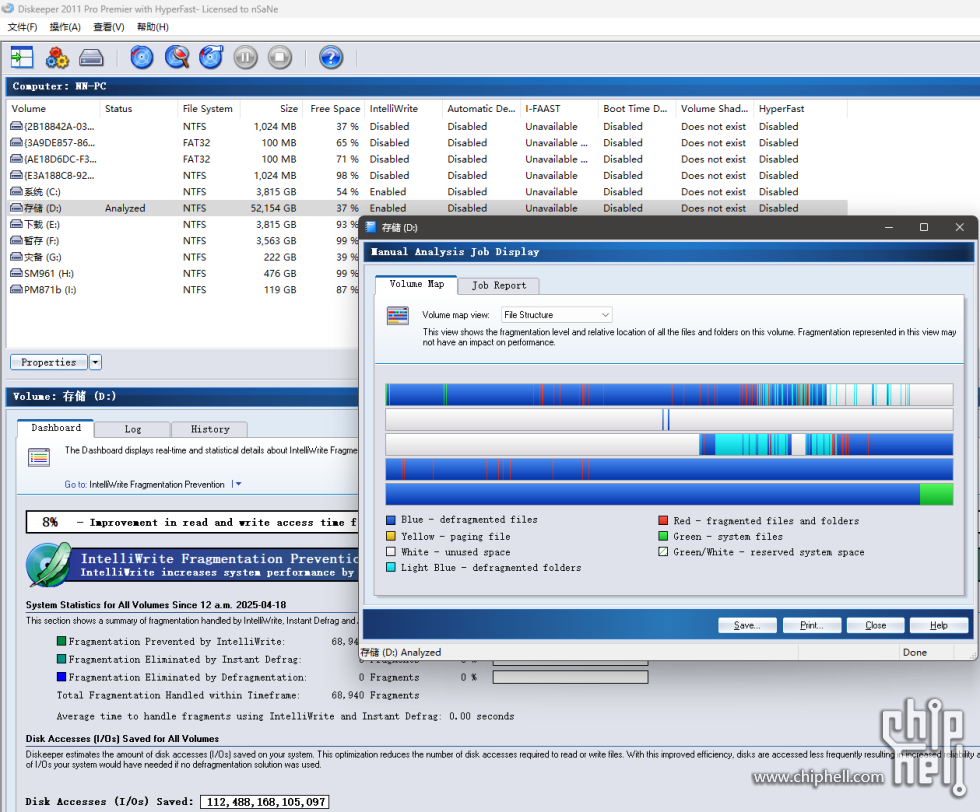Click the Save... button in dialog
The height and width of the screenshot is (812, 980).
click(747, 625)
